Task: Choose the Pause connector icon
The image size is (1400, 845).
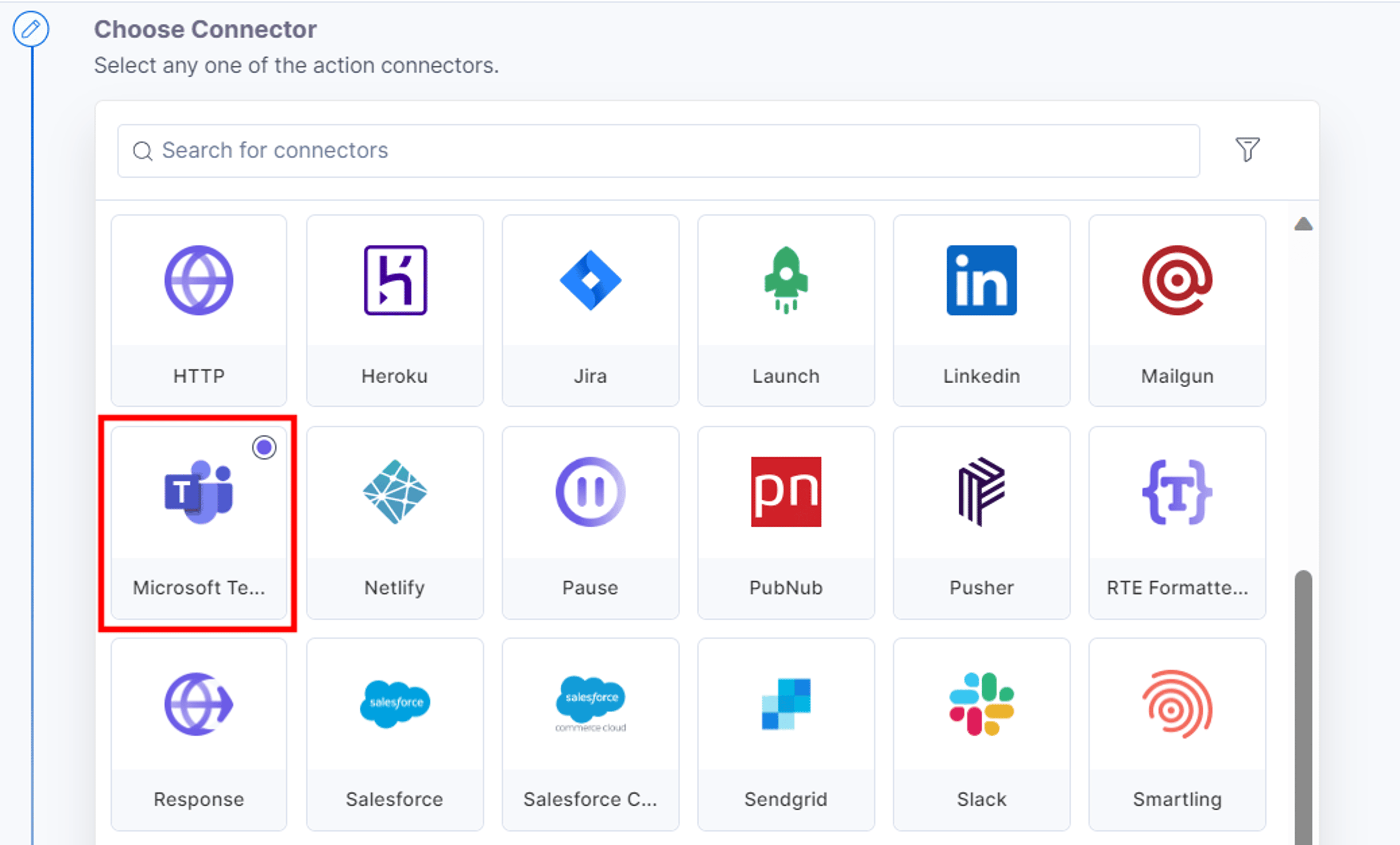Action: tap(590, 492)
